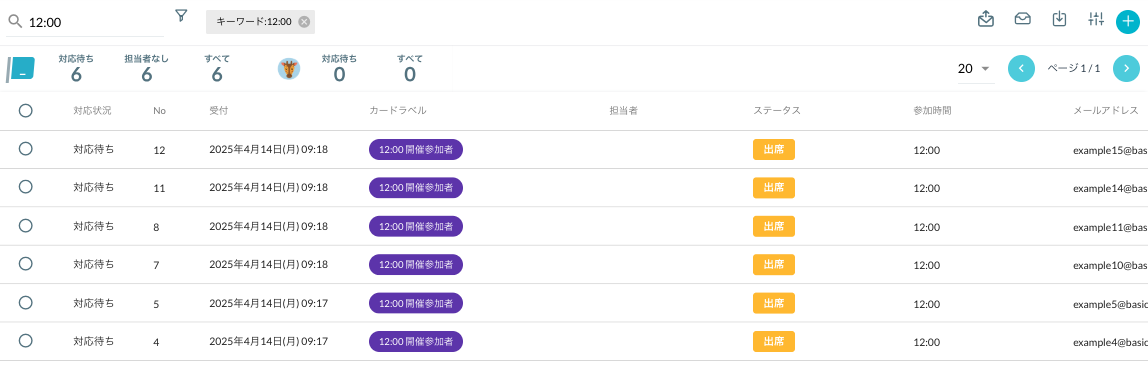
Task: Select the row checkbox for No 4
Action: (26, 340)
